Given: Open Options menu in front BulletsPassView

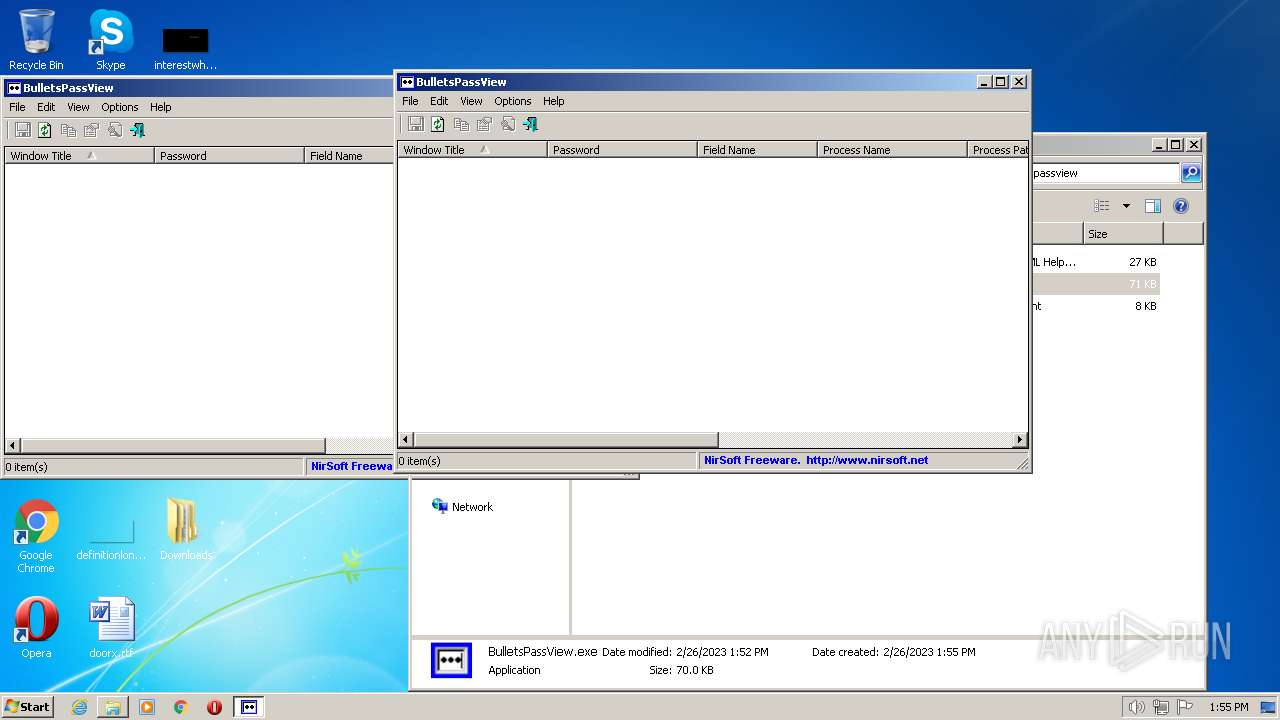Looking at the screenshot, I should [513, 101].
